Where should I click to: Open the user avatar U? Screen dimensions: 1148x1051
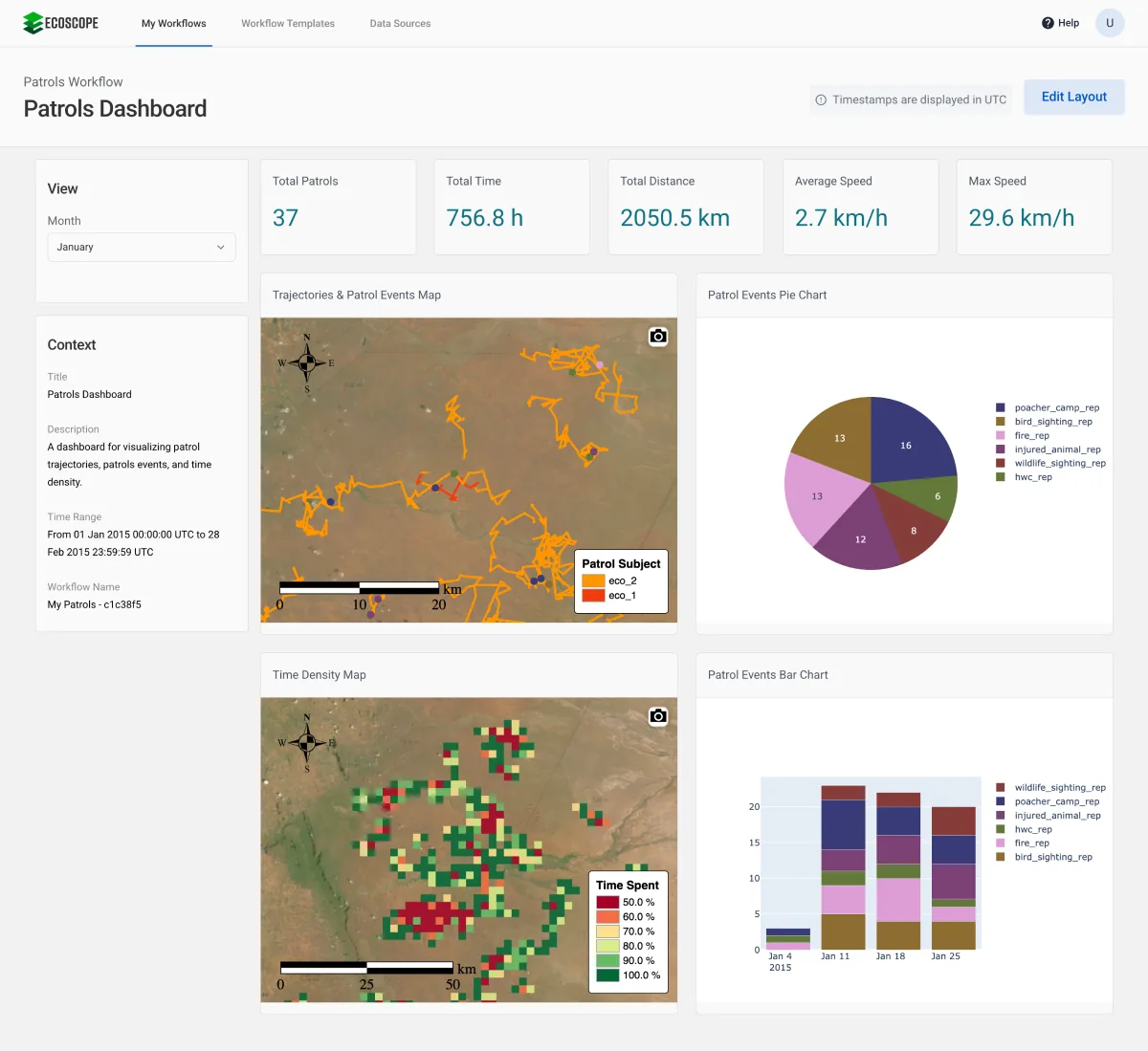(x=1110, y=23)
